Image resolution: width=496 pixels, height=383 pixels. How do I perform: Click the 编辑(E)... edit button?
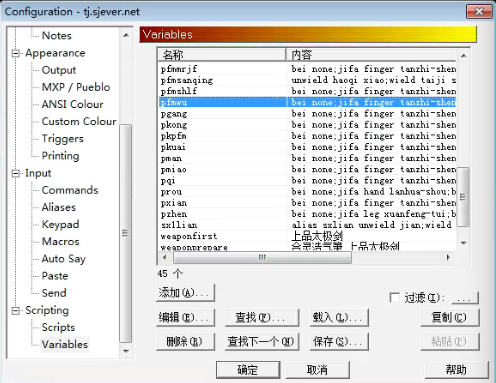pos(185,317)
